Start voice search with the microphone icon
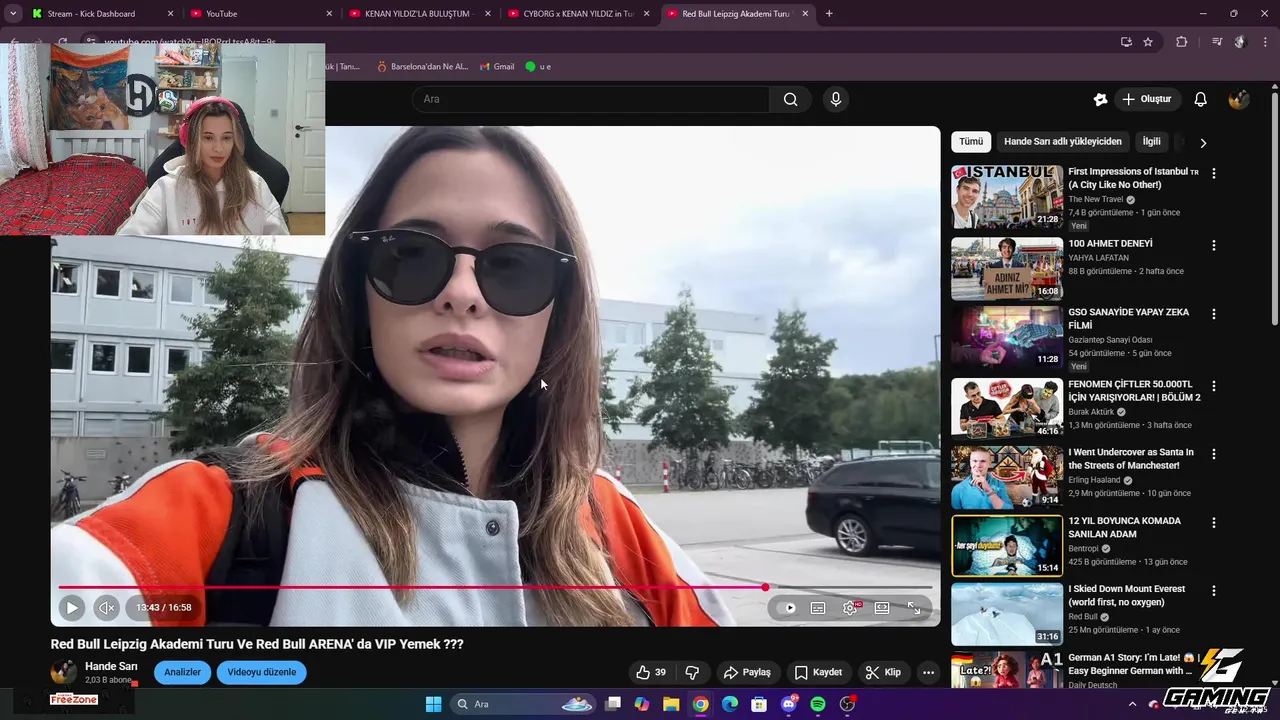This screenshot has width=1280, height=720. pos(836,99)
